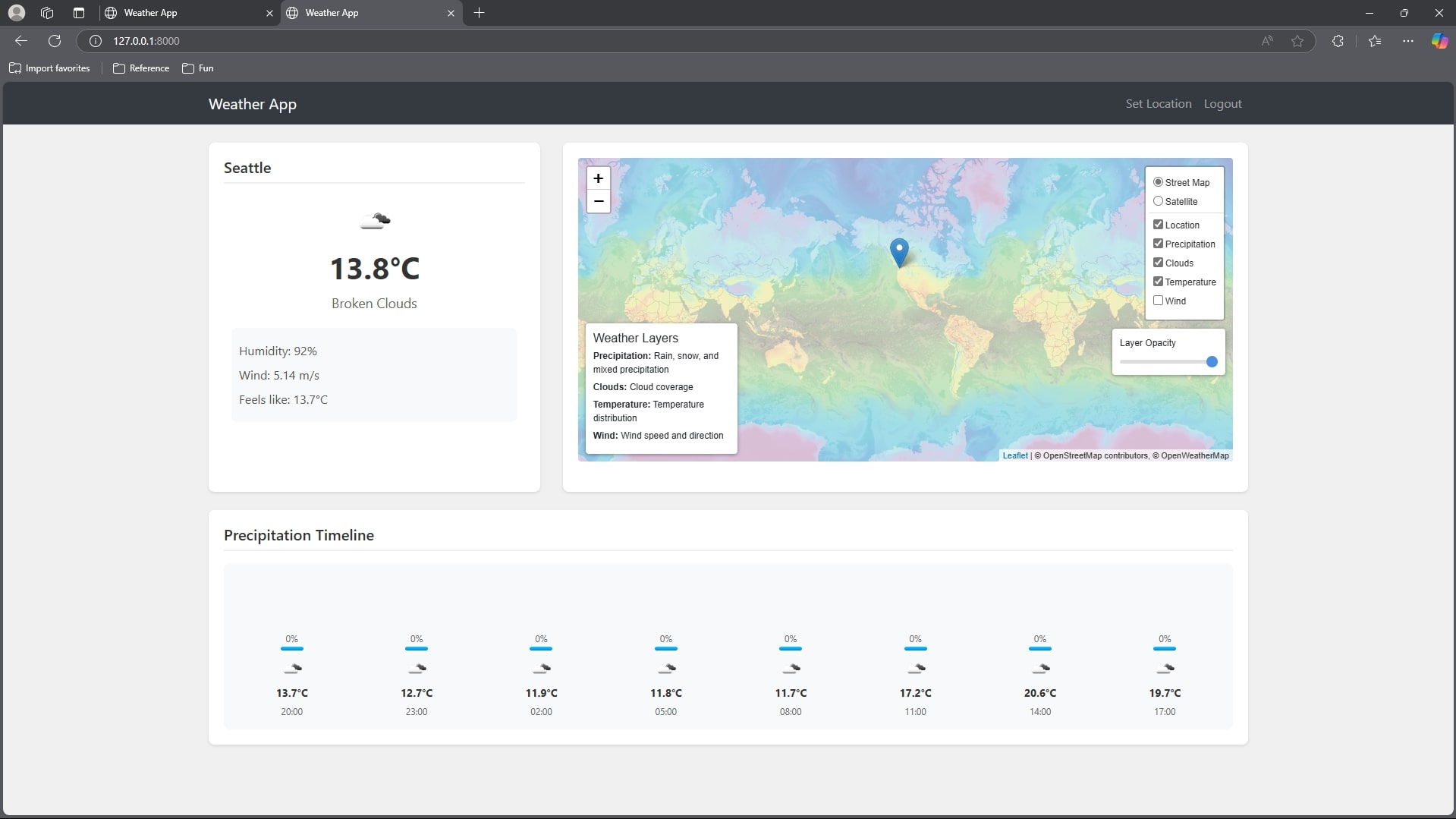
Task: Open the Fun favorites folder
Action: [198, 68]
